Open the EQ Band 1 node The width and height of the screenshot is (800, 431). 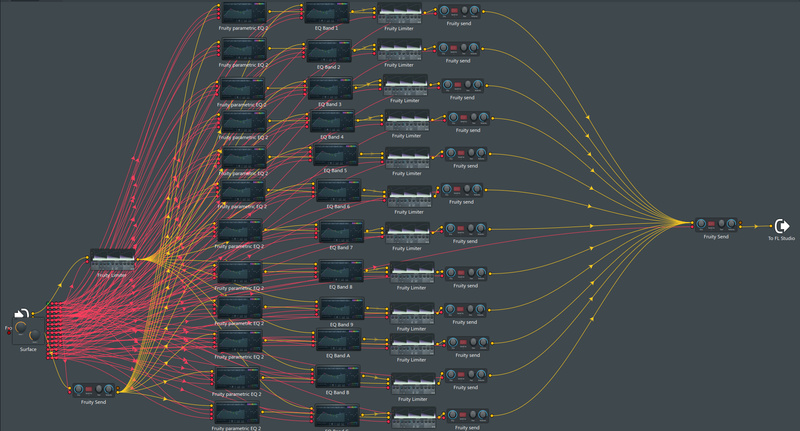point(327,13)
